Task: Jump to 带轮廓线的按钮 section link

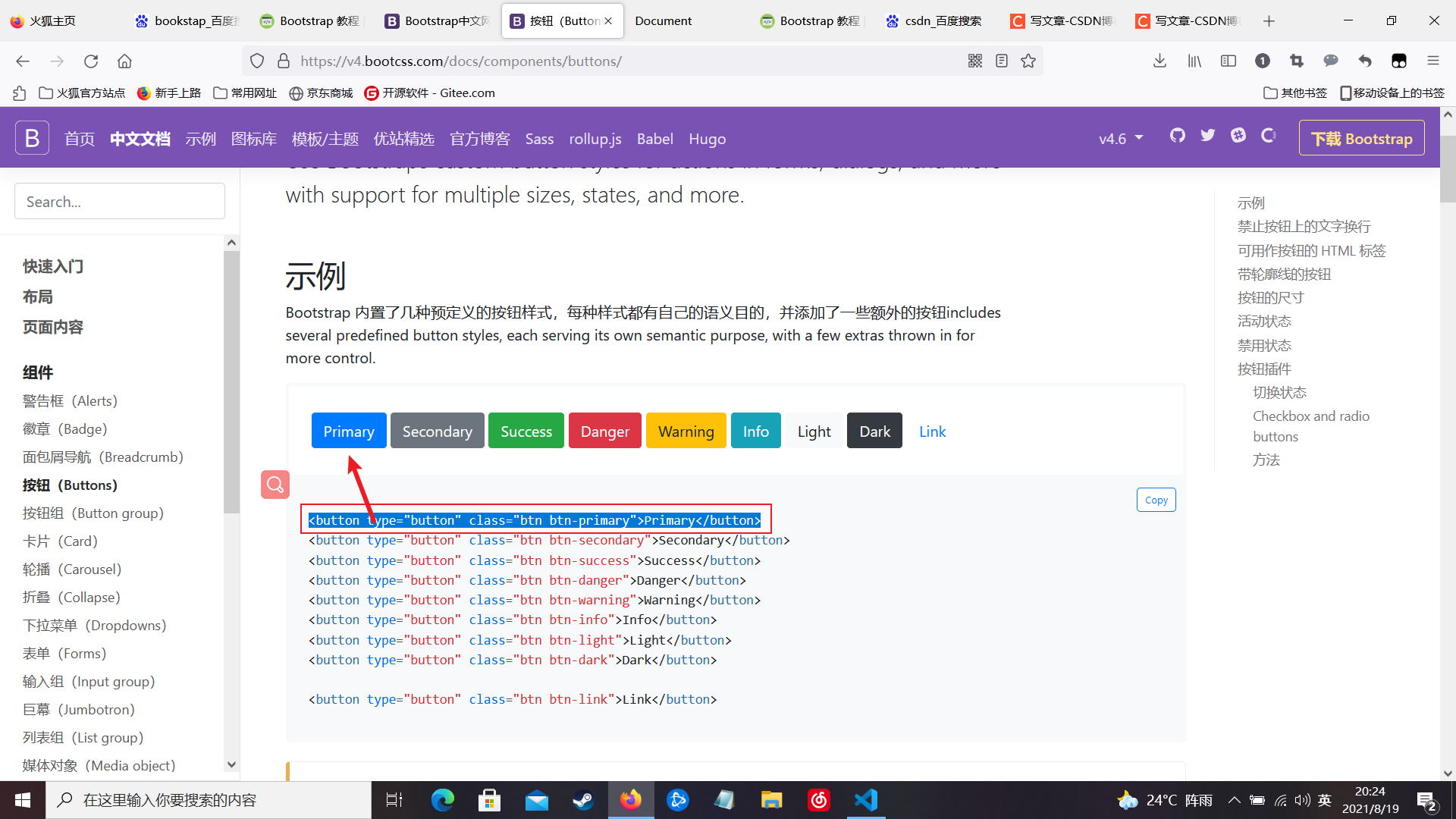Action: (x=1284, y=274)
